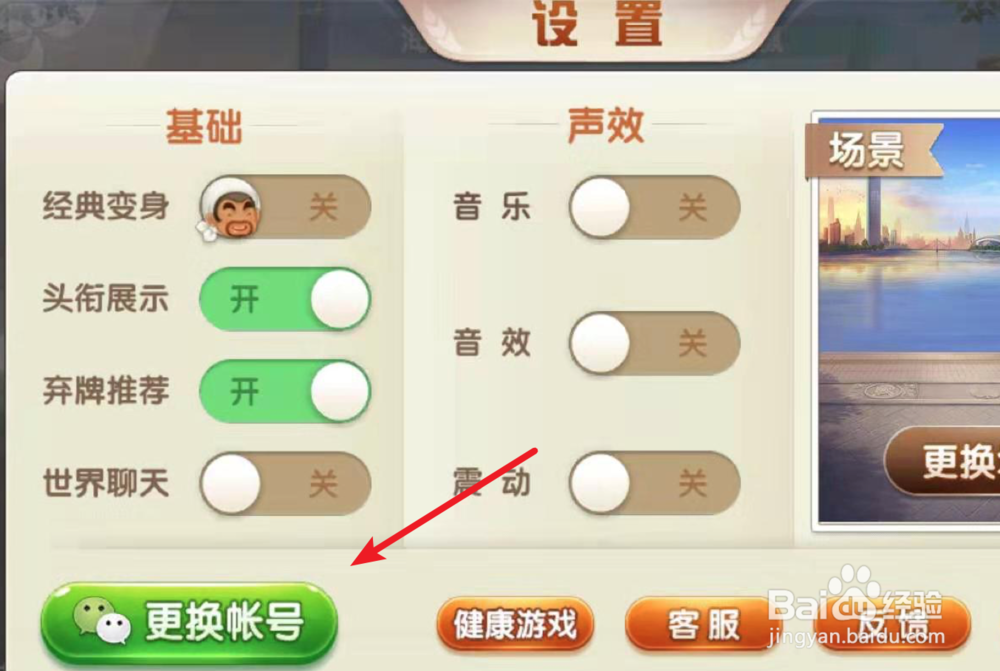Open the 健康游戏 button

click(515, 624)
